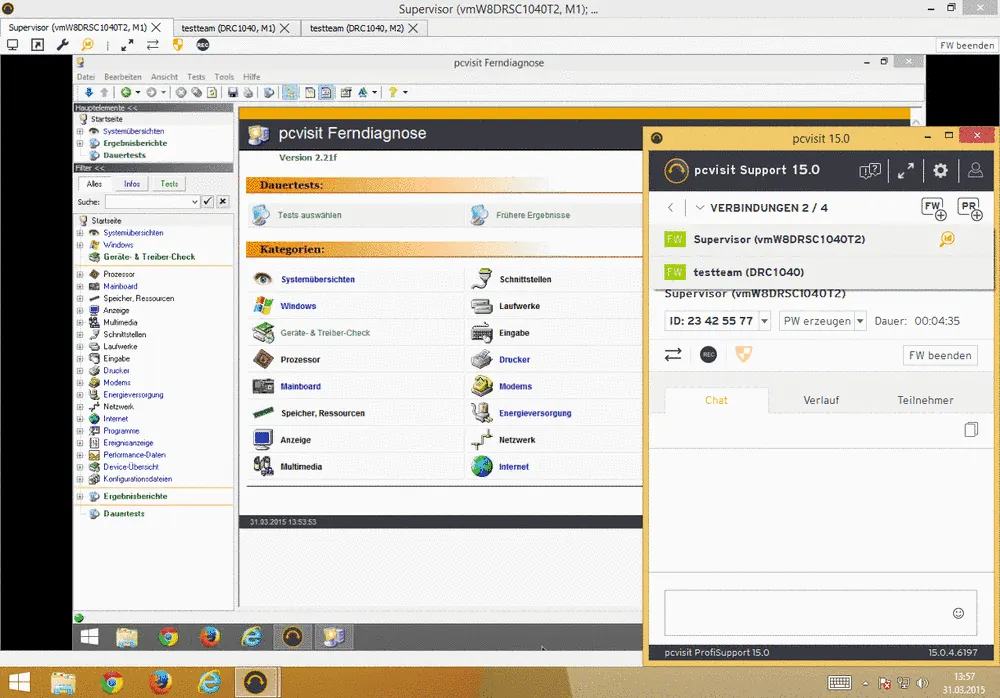Open the emoji picker in the chat box

point(958,613)
